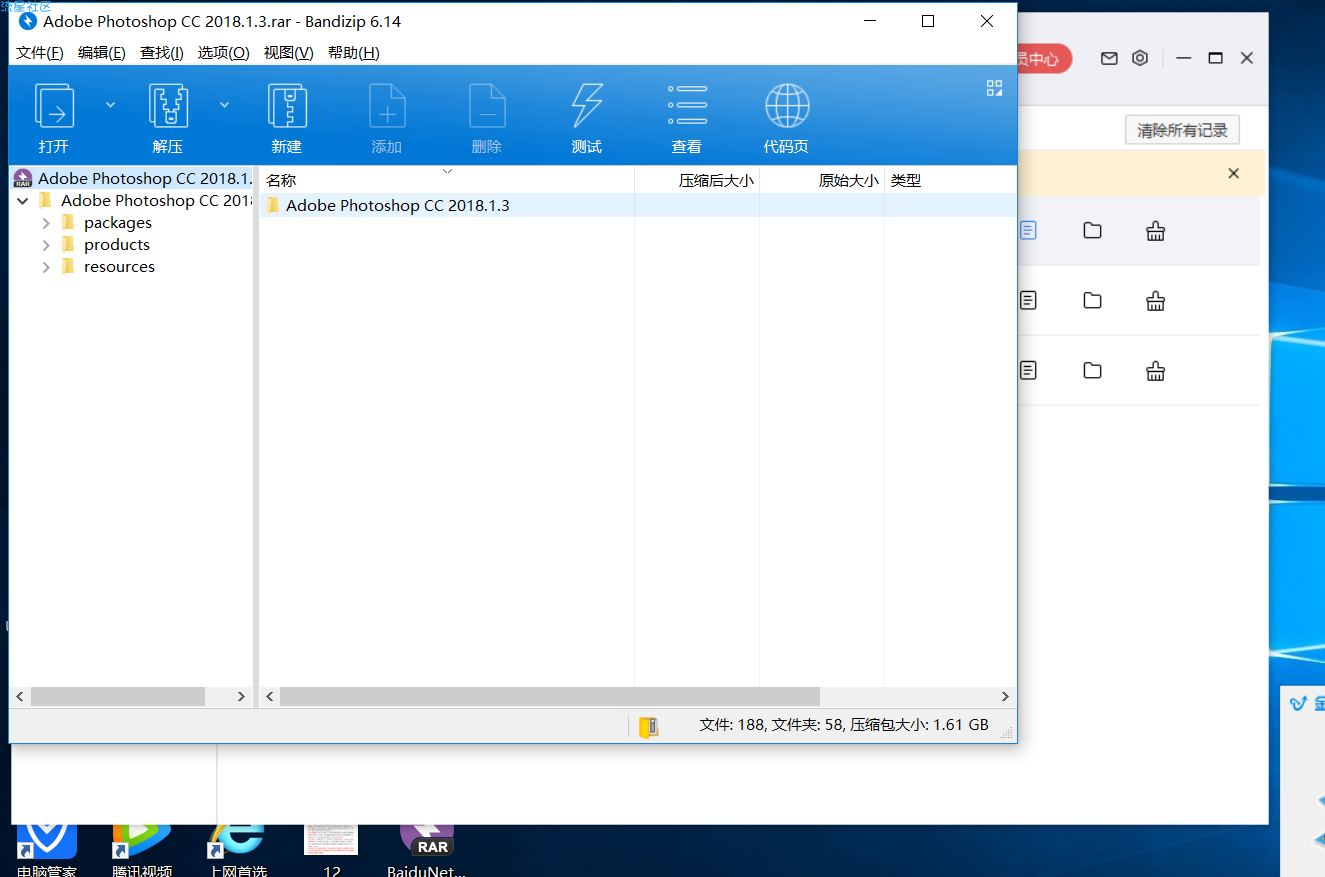Open the hexagon settings icon in background window
The height and width of the screenshot is (877, 1325).
tap(1140, 58)
